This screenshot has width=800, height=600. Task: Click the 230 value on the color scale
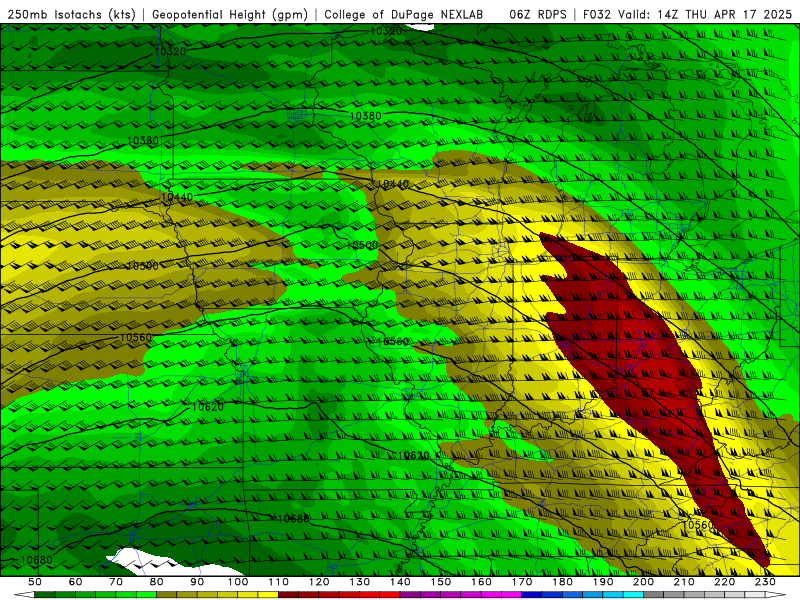[x=766, y=582]
